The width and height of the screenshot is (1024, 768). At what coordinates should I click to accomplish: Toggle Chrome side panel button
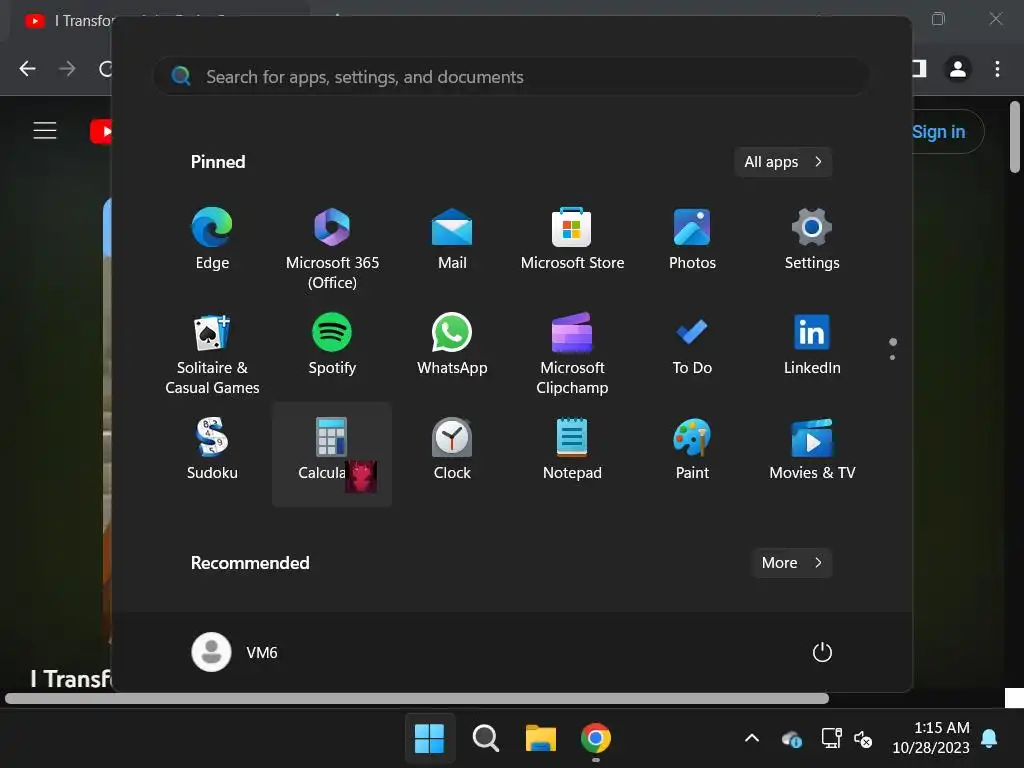click(920, 69)
